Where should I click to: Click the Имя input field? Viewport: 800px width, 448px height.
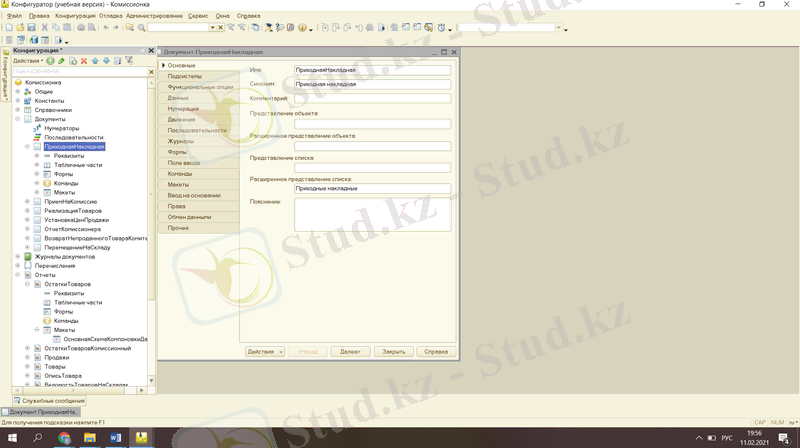[x=372, y=70]
